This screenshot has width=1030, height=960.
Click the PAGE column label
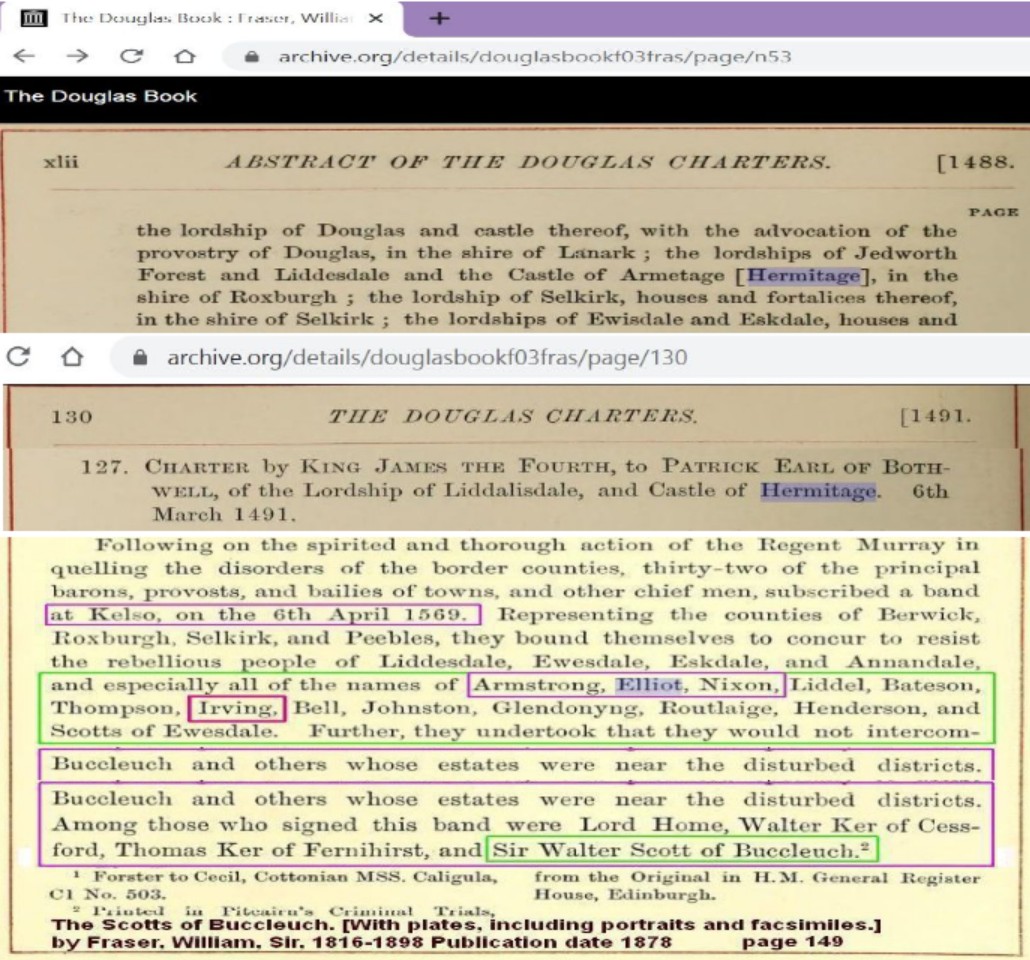point(993,212)
